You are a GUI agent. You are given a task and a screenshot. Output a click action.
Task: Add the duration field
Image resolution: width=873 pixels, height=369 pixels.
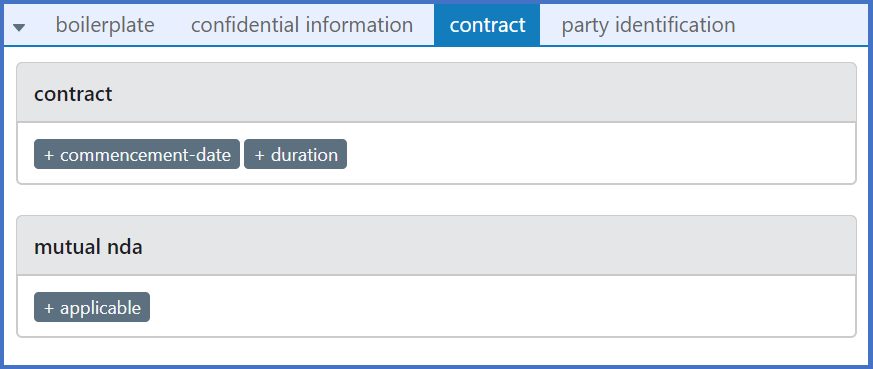coord(296,154)
